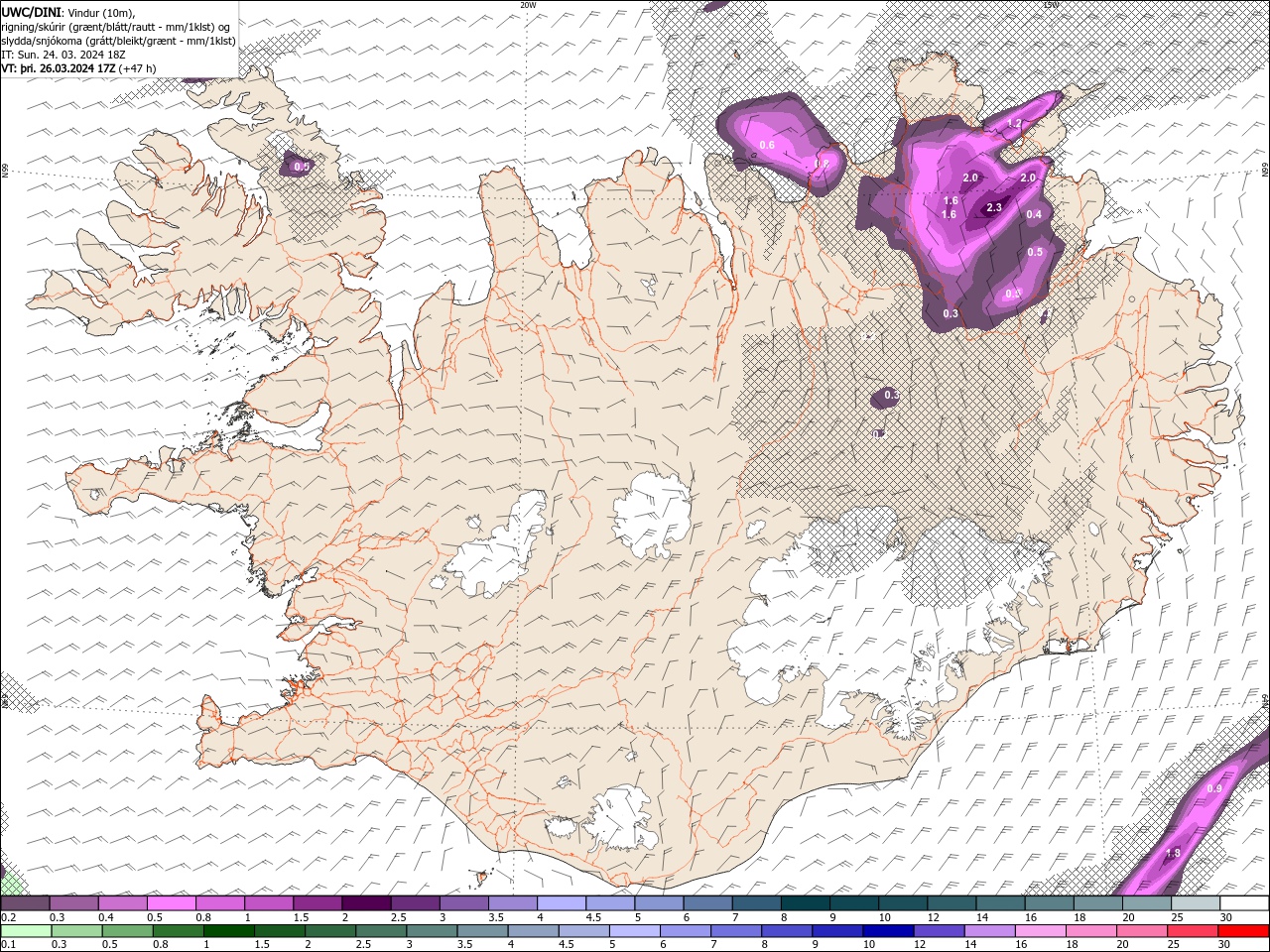Click the gray-teal 16 swatch in upper legend row
This screenshot has height=952, width=1270.
pos(1048,903)
